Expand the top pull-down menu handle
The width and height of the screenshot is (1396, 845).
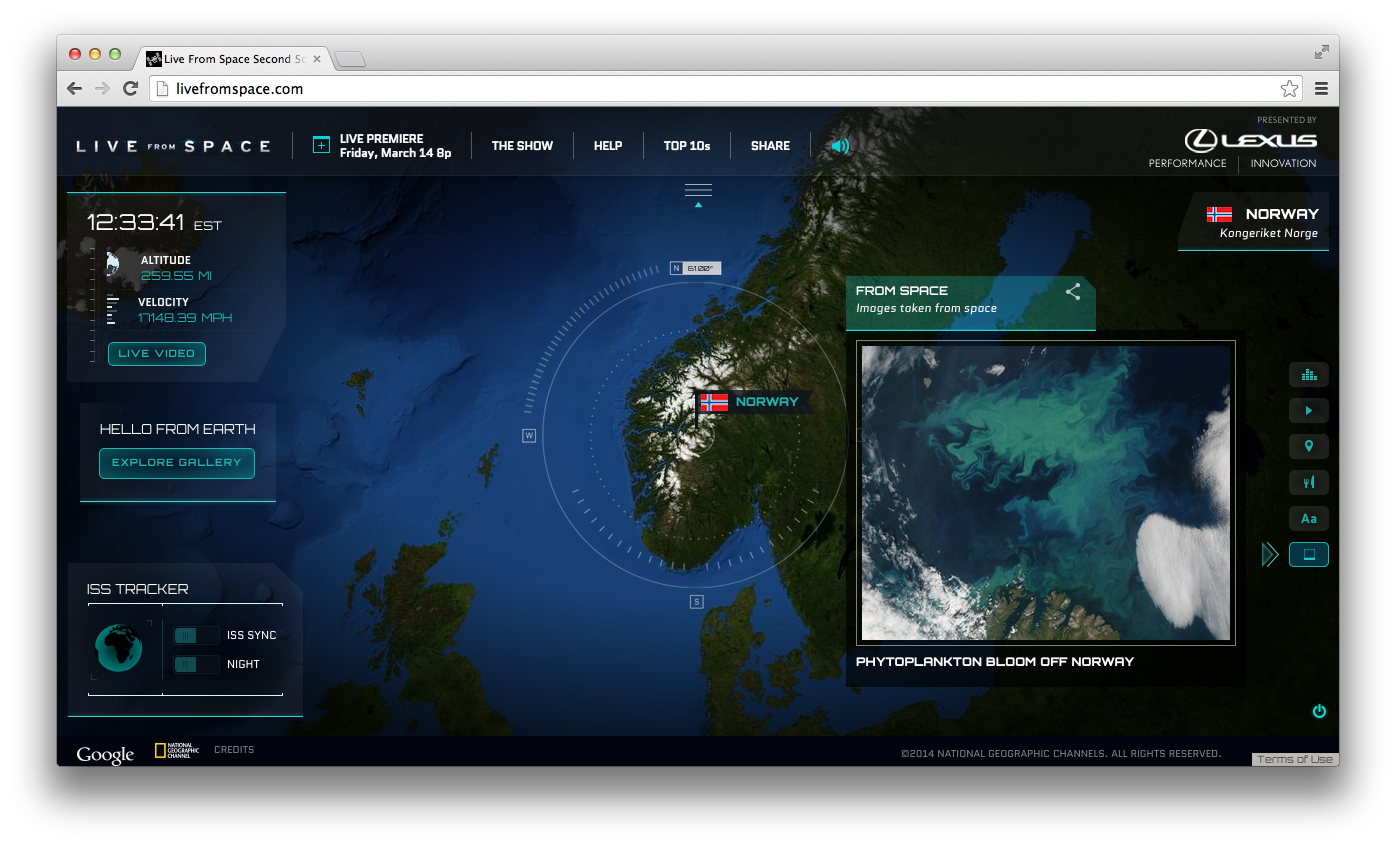point(698,193)
